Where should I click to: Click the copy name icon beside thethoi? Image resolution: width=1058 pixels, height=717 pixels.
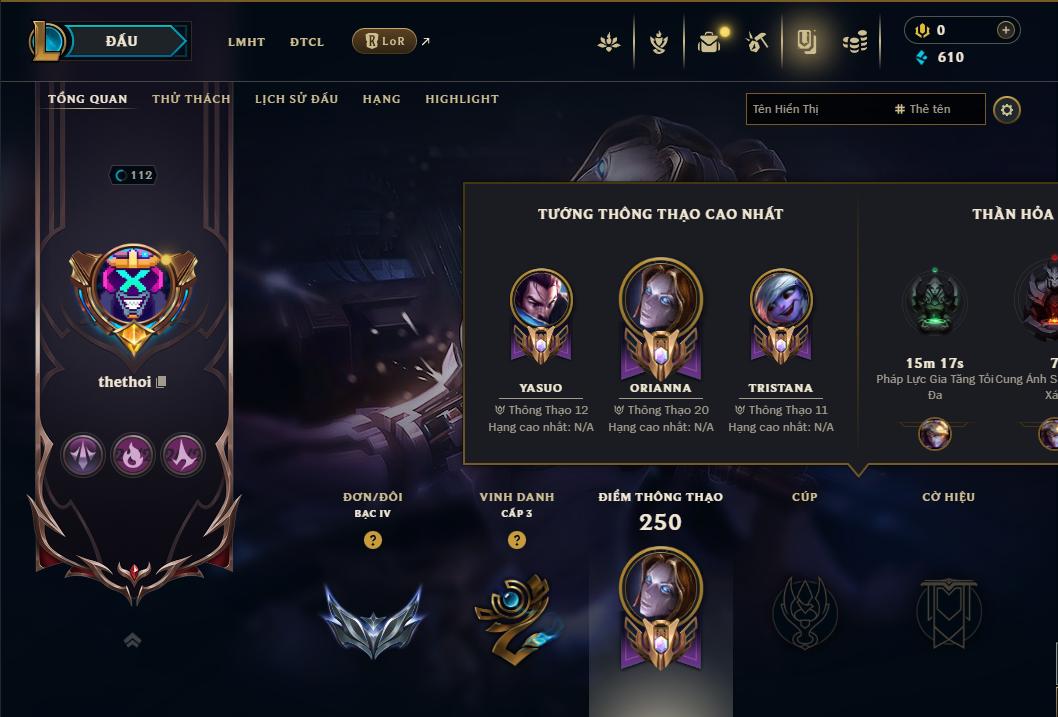pos(161,382)
